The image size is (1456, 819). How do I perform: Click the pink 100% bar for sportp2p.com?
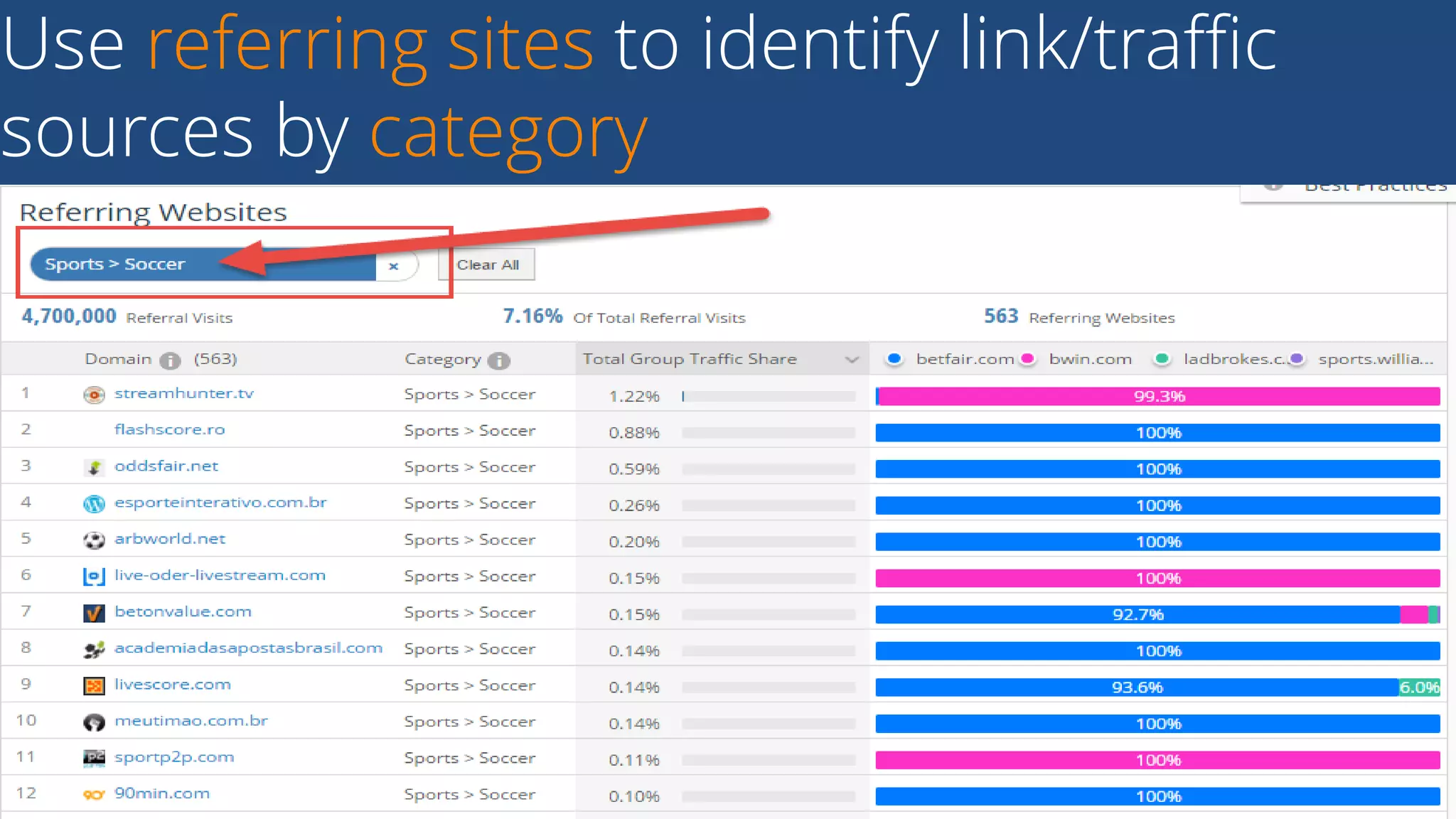pyautogui.click(x=1157, y=760)
